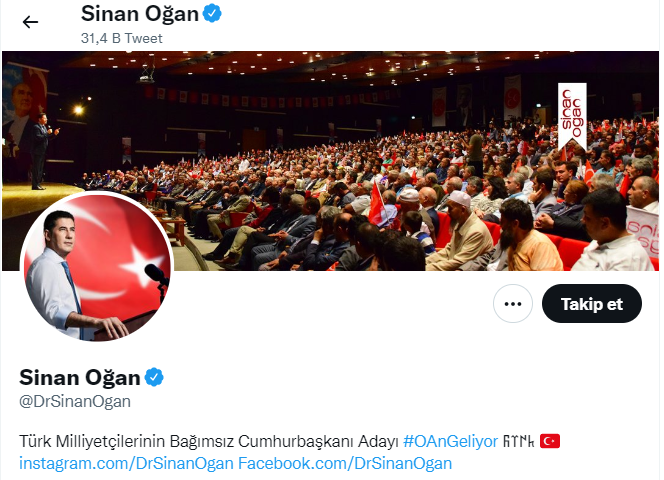The image size is (664, 480).
Task: Click the 31,4 B Tweet count text
Action: tap(122, 39)
